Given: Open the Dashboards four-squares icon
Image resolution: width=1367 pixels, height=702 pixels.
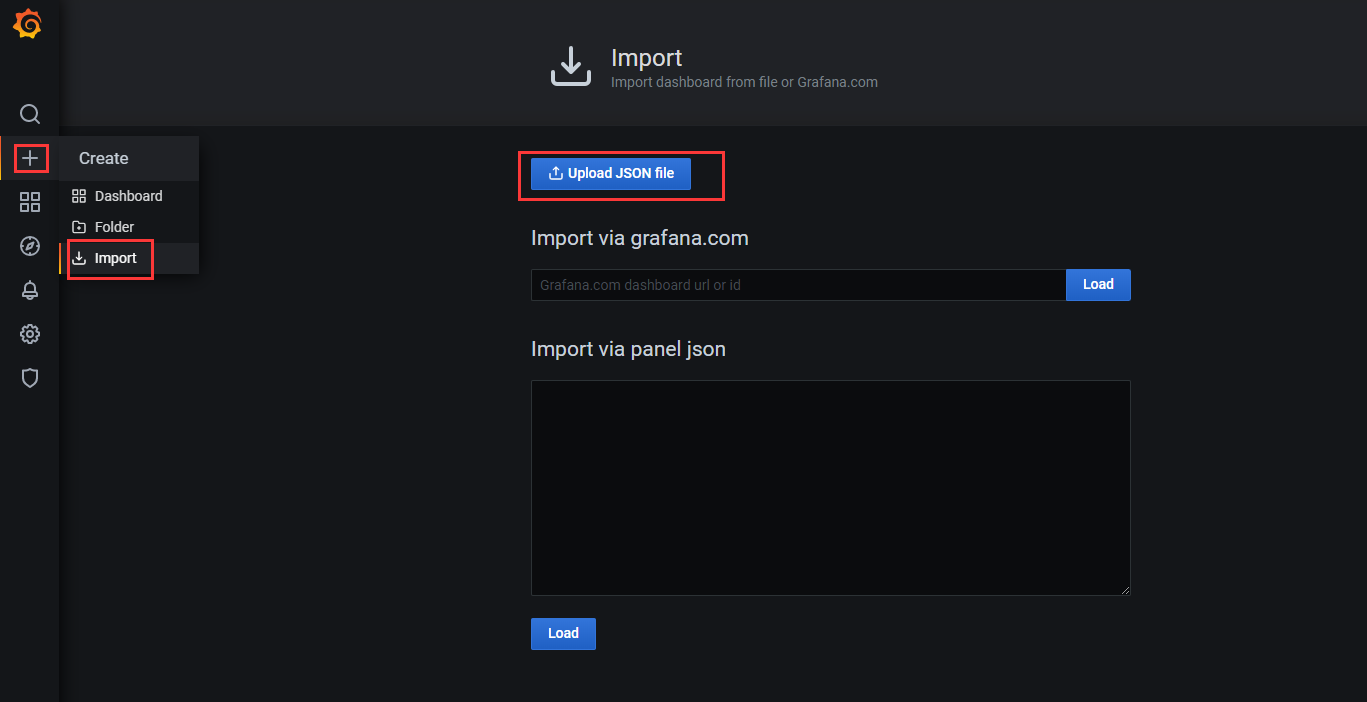Looking at the screenshot, I should click(x=30, y=202).
